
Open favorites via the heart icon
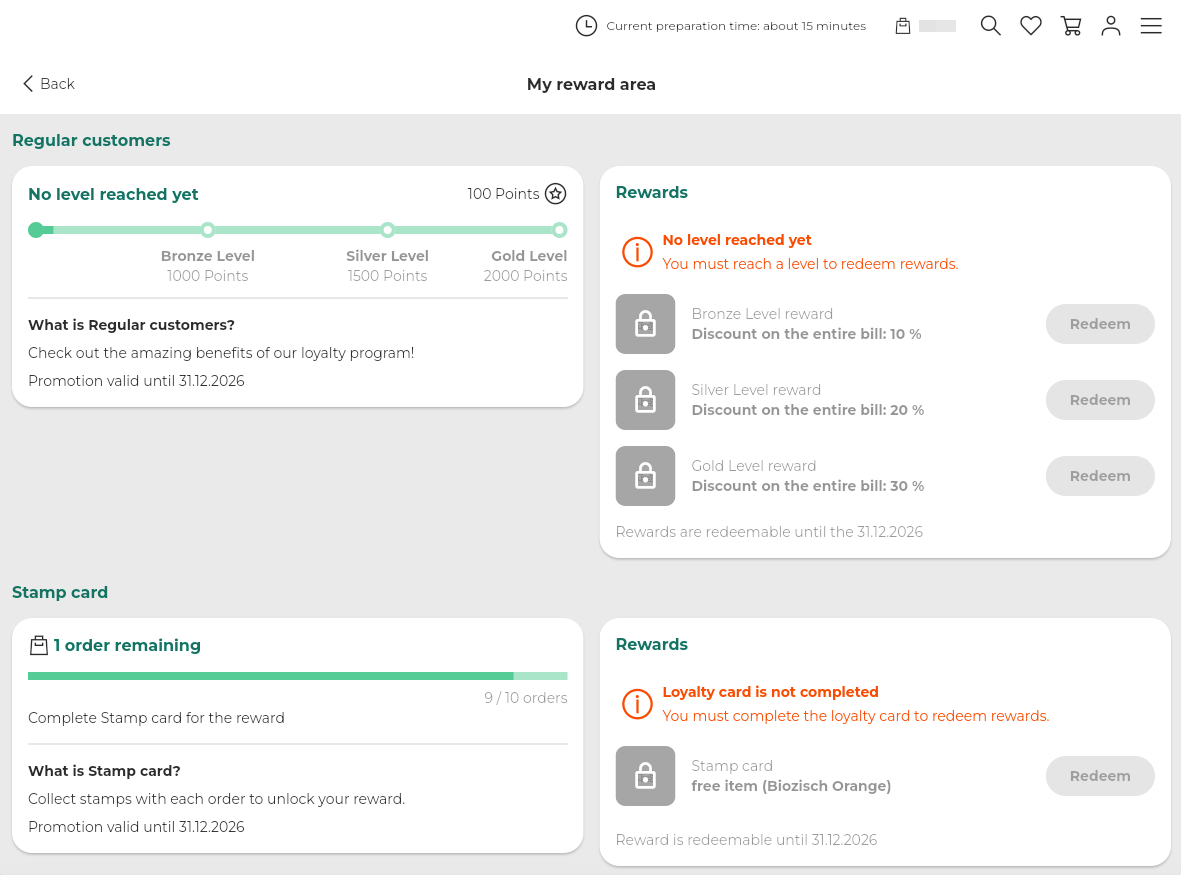[1031, 26]
